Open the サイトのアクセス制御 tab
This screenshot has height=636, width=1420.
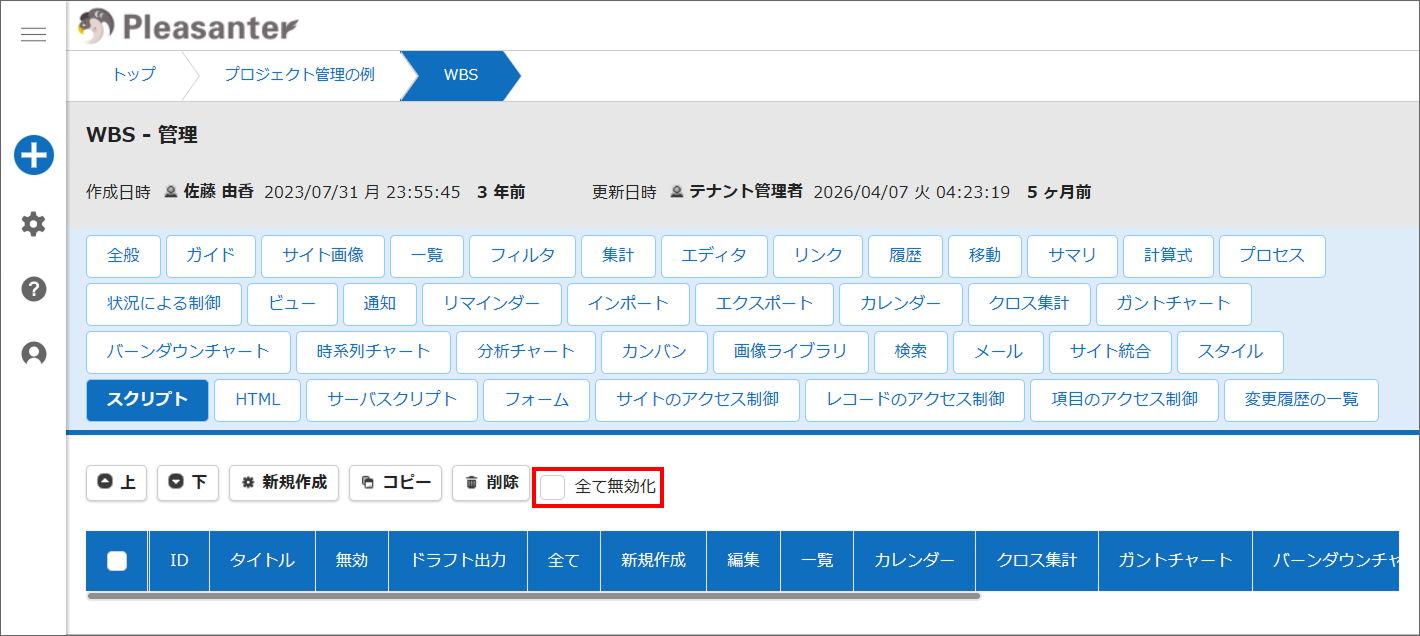coord(697,400)
